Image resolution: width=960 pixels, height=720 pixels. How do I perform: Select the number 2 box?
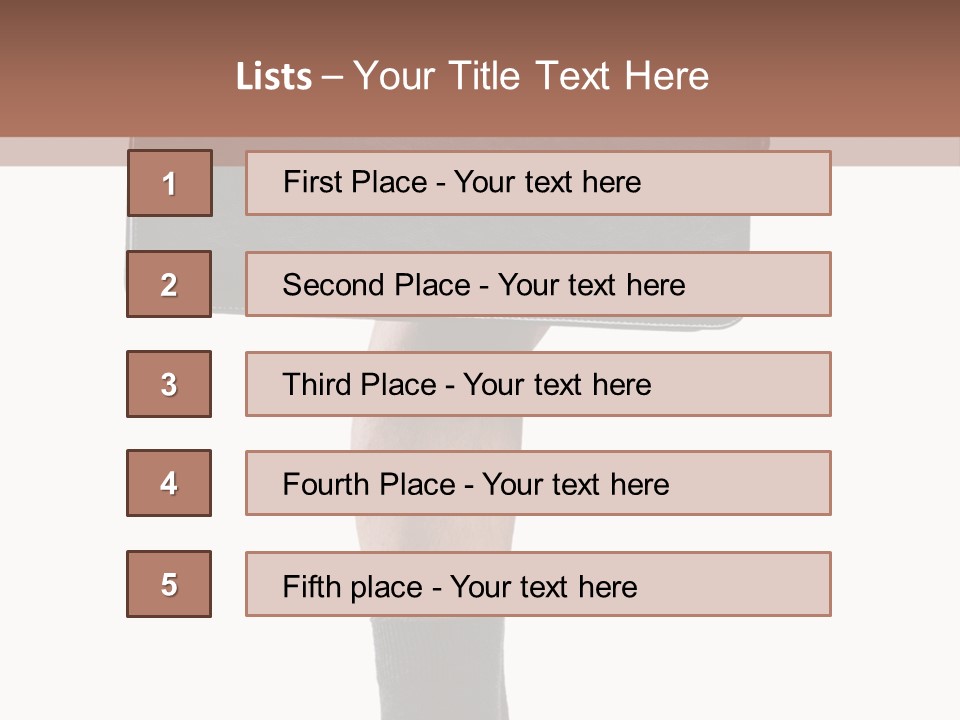tap(169, 284)
